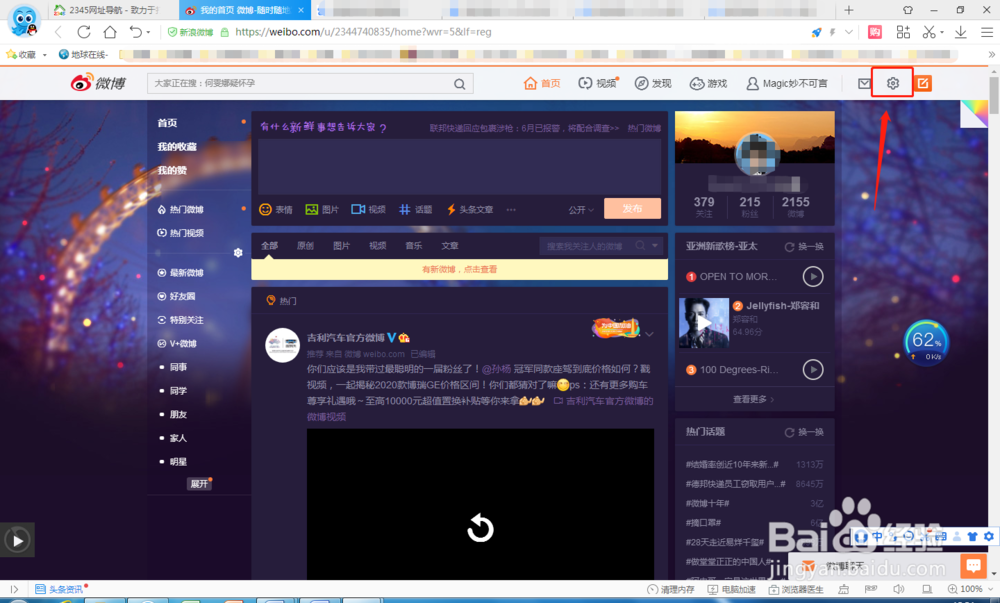The height and width of the screenshot is (603, 1000).
Task: Click the browser back arrow
Action: pyautogui.click(x=58, y=32)
